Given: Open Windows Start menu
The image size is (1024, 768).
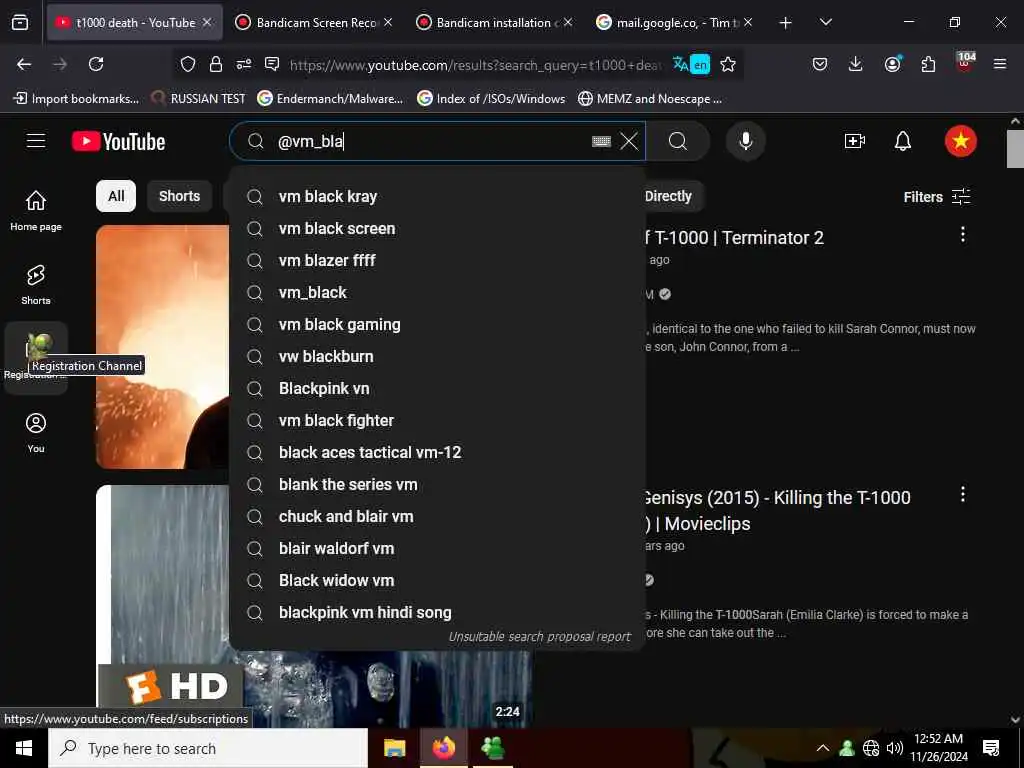Looking at the screenshot, I should tap(24, 748).
